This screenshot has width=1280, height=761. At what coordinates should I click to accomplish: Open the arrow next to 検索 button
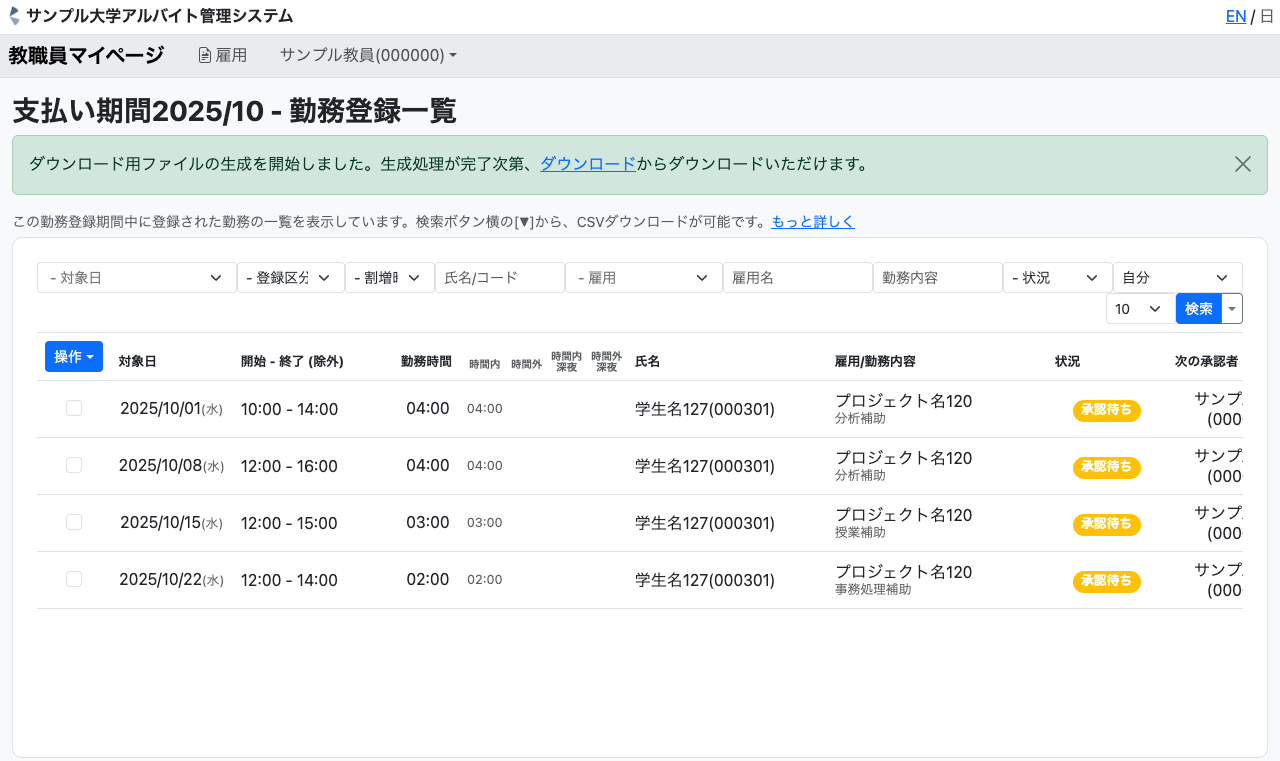tap(1232, 309)
